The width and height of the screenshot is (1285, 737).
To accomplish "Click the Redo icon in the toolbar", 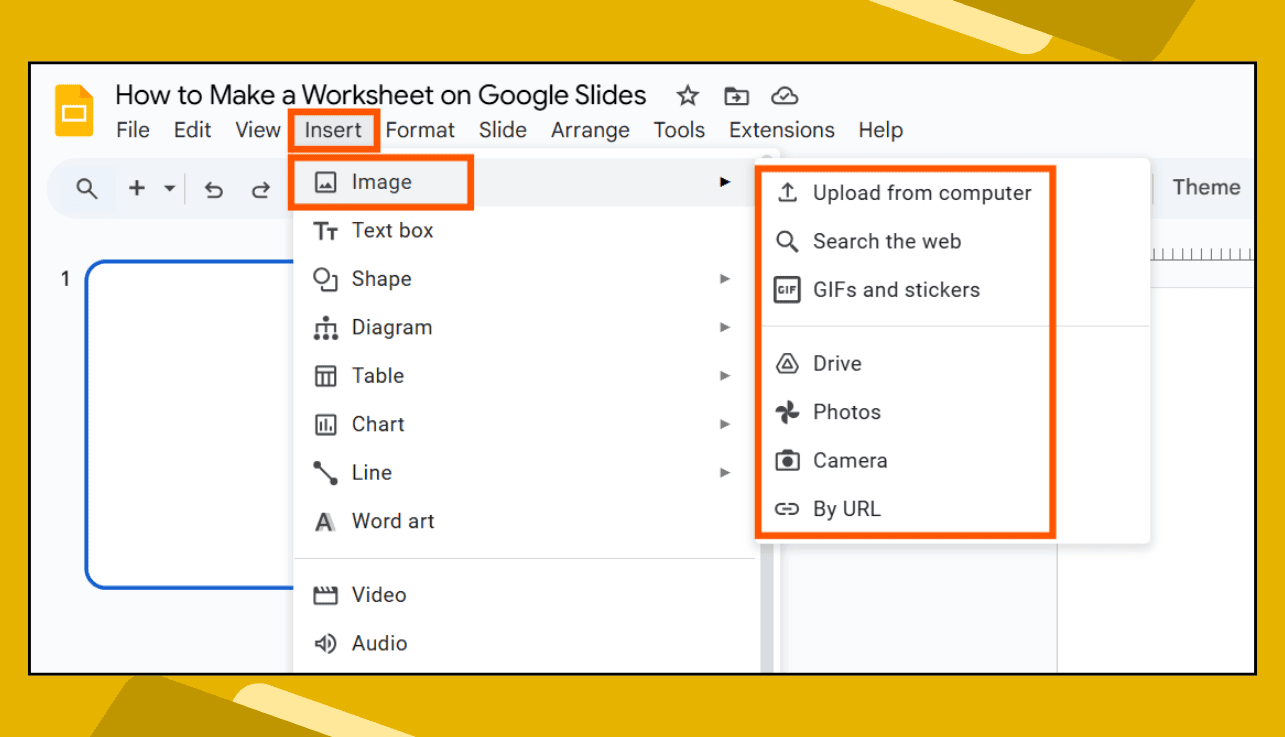I will pyautogui.click(x=260, y=189).
